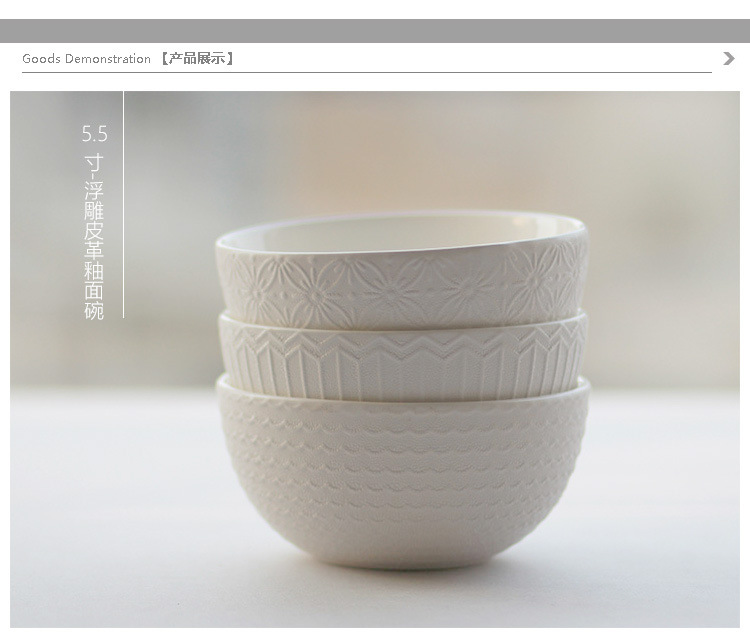Click the gray chevron arrow icon
The width and height of the screenshot is (750, 641).
tap(728, 59)
